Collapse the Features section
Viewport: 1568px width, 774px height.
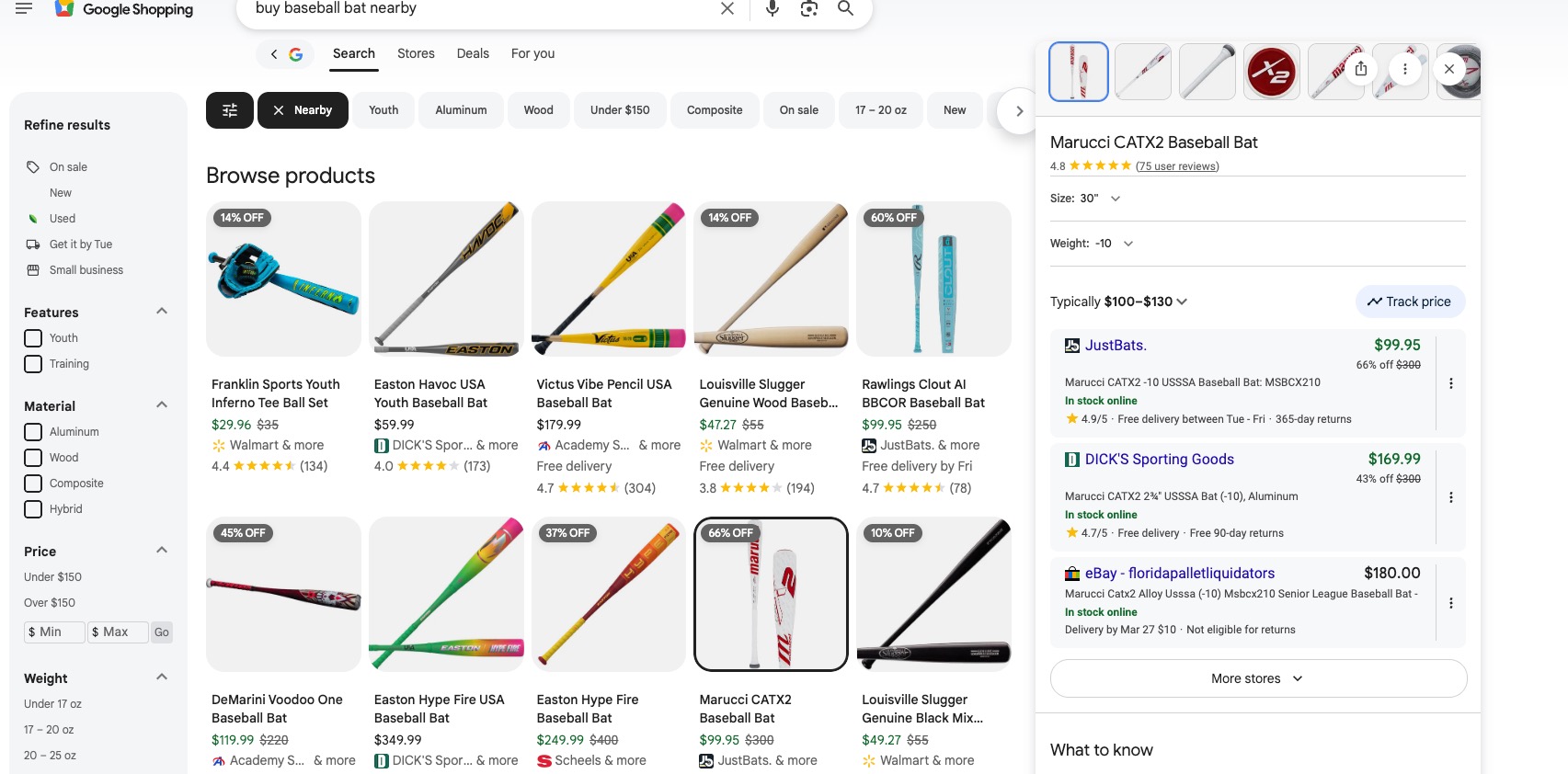coord(162,312)
